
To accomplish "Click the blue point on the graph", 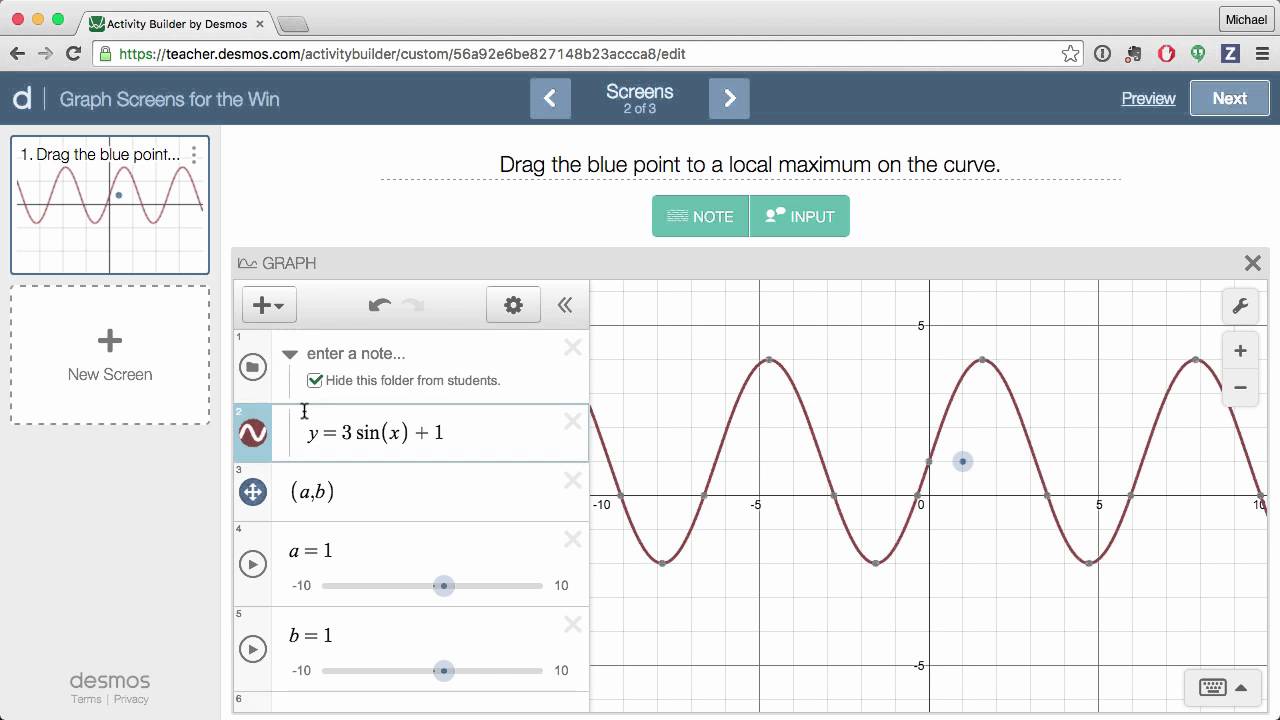I will [x=962, y=461].
